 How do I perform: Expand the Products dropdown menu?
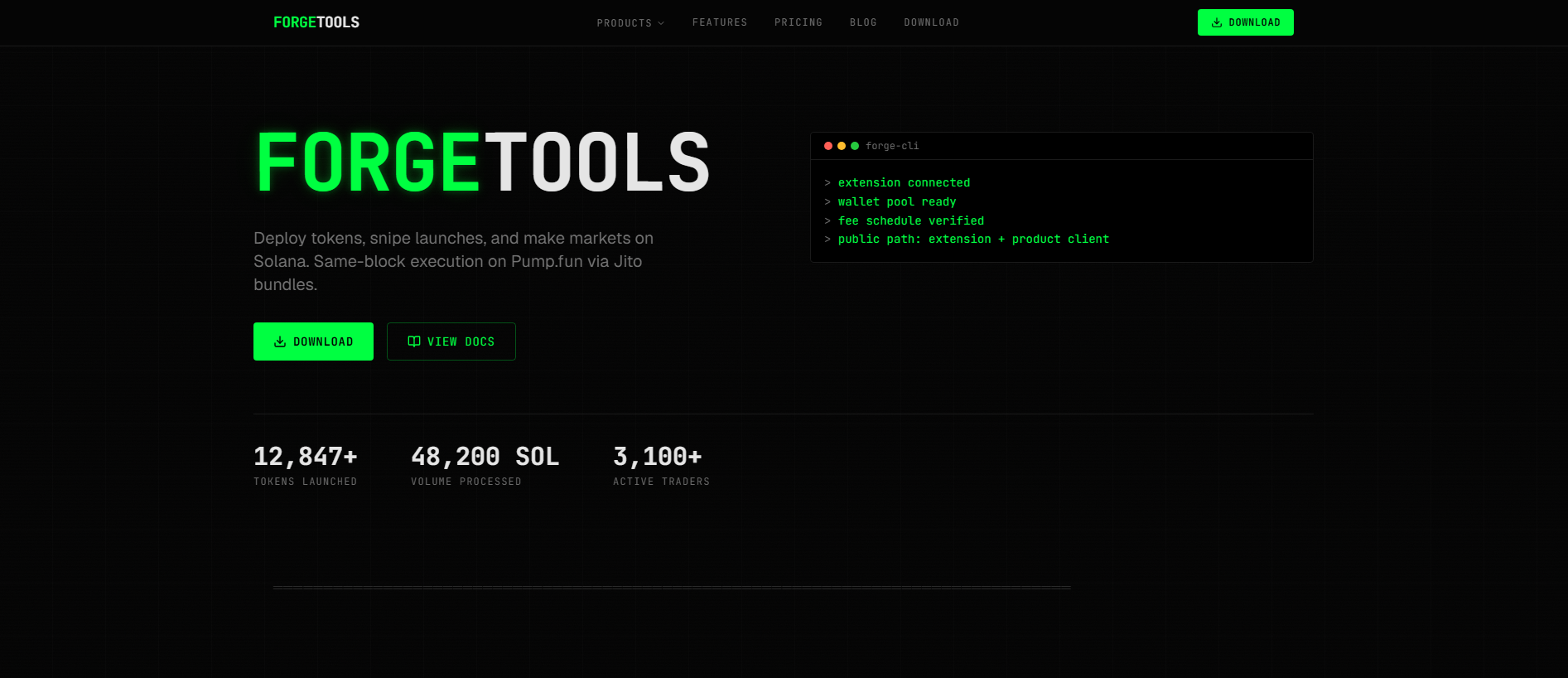(630, 23)
